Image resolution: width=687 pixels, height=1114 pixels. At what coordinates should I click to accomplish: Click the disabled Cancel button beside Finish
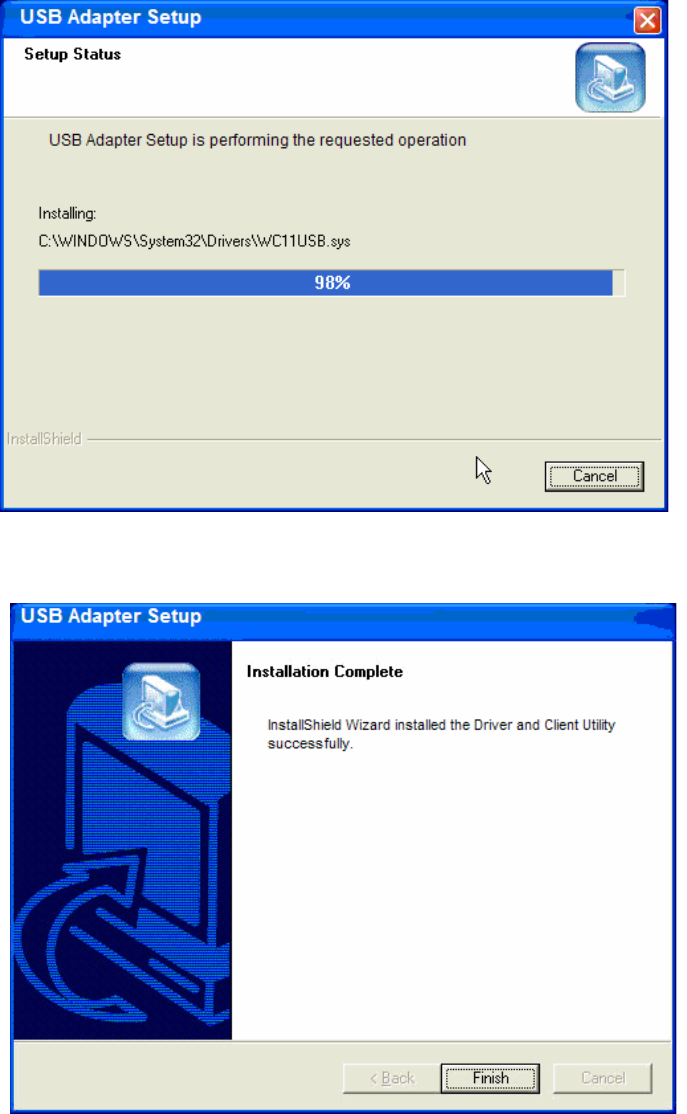[602, 1078]
